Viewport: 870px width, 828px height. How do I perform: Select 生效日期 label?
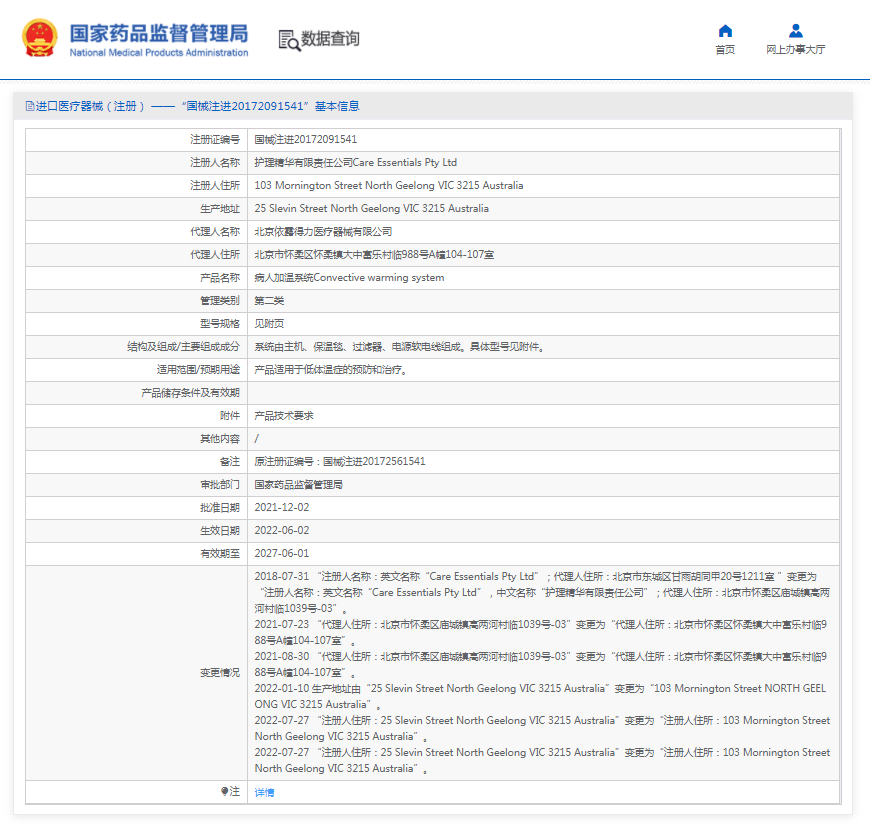click(x=220, y=531)
